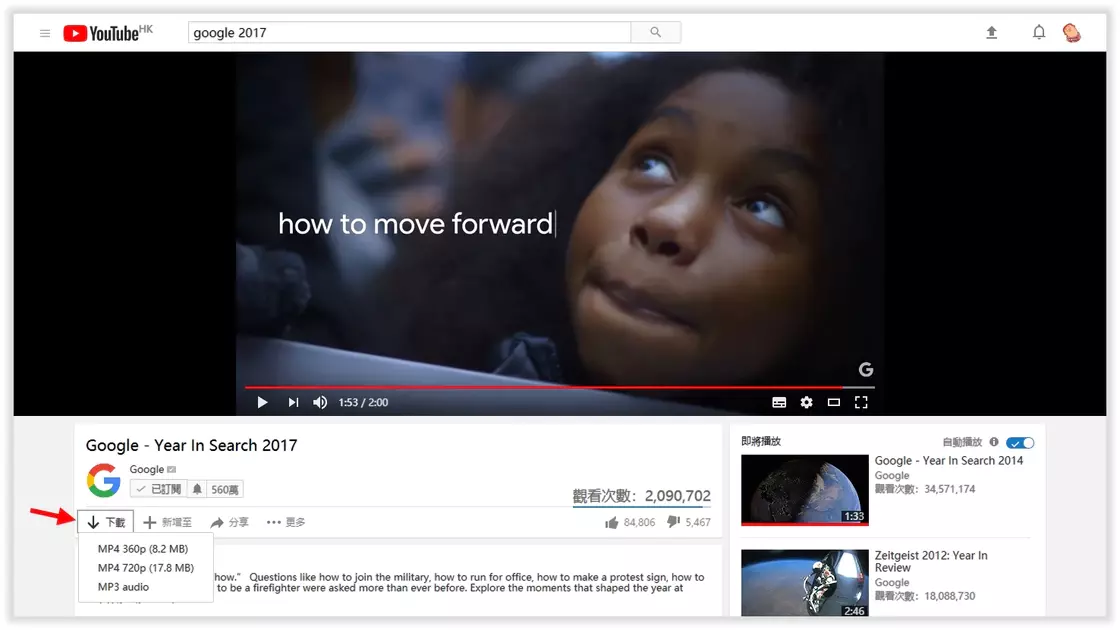The image size is (1120, 630).
Task: Open the add to (新增至) option
Action: [167, 522]
